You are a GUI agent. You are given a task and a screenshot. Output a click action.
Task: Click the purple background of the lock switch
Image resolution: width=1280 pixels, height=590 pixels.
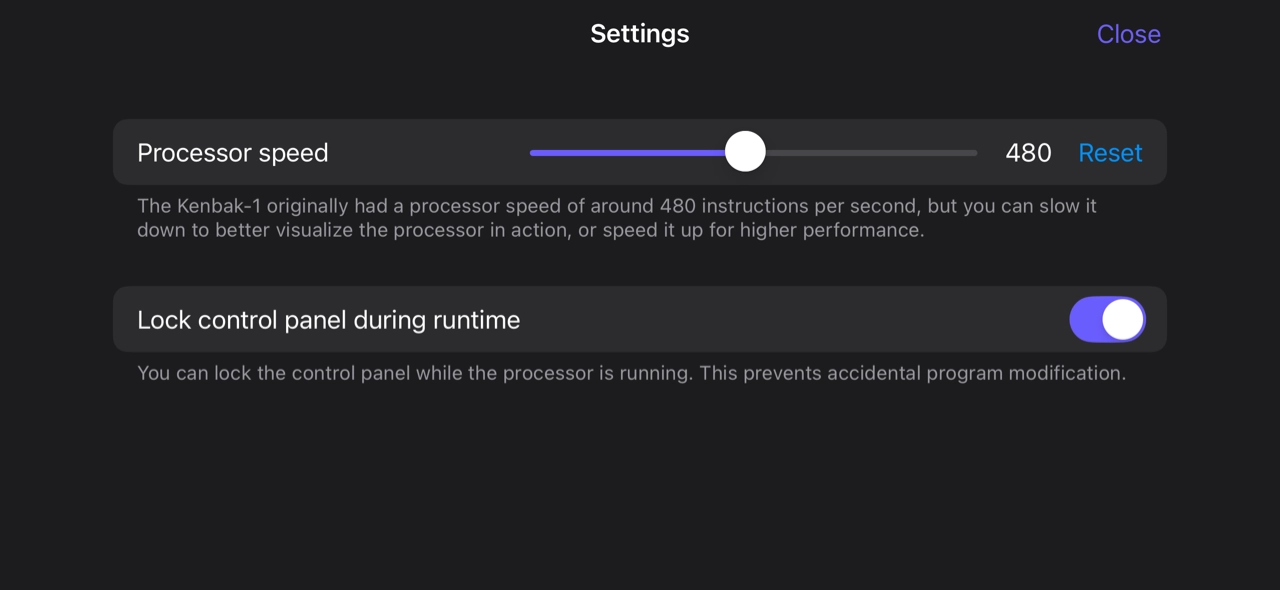point(1085,320)
